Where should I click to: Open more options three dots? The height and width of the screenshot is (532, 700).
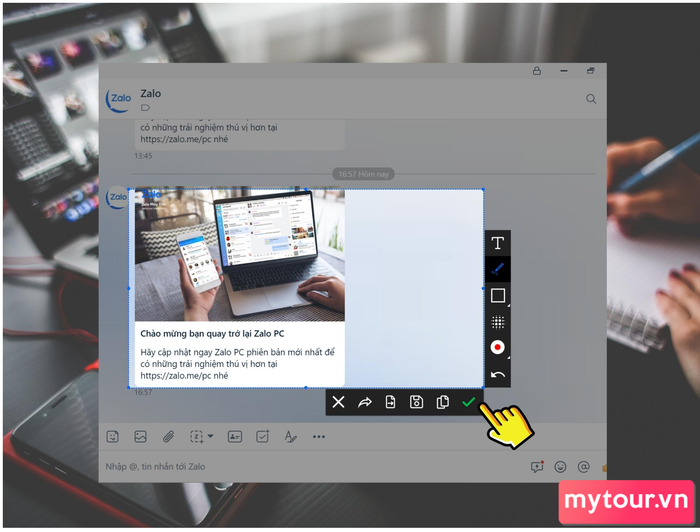click(319, 436)
